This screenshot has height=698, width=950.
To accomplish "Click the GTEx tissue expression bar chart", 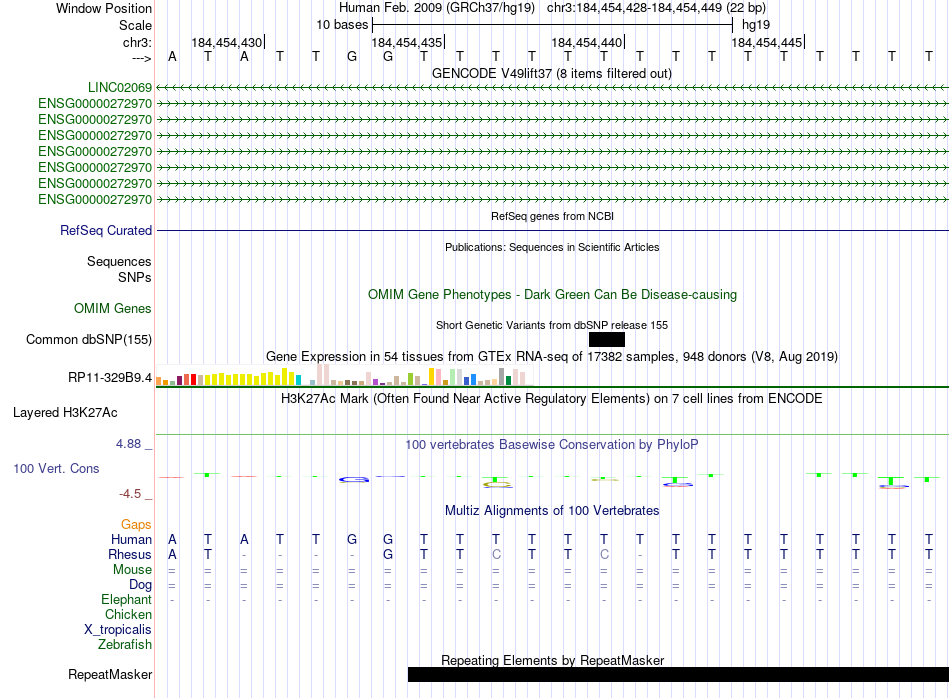I will pos(344,375).
